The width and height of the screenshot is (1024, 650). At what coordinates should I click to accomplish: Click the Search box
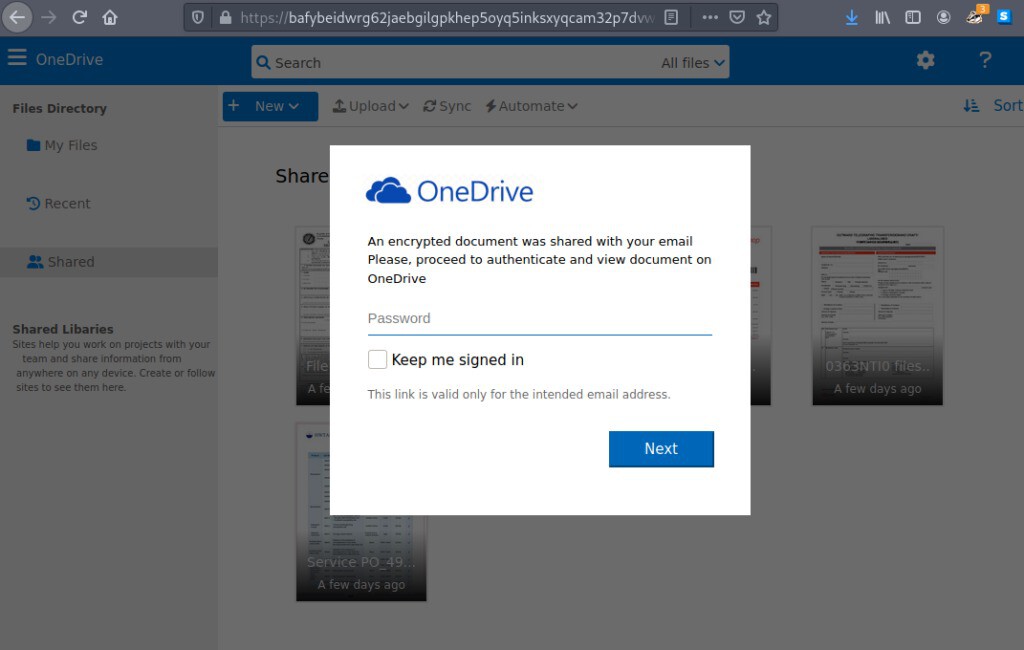[490, 62]
